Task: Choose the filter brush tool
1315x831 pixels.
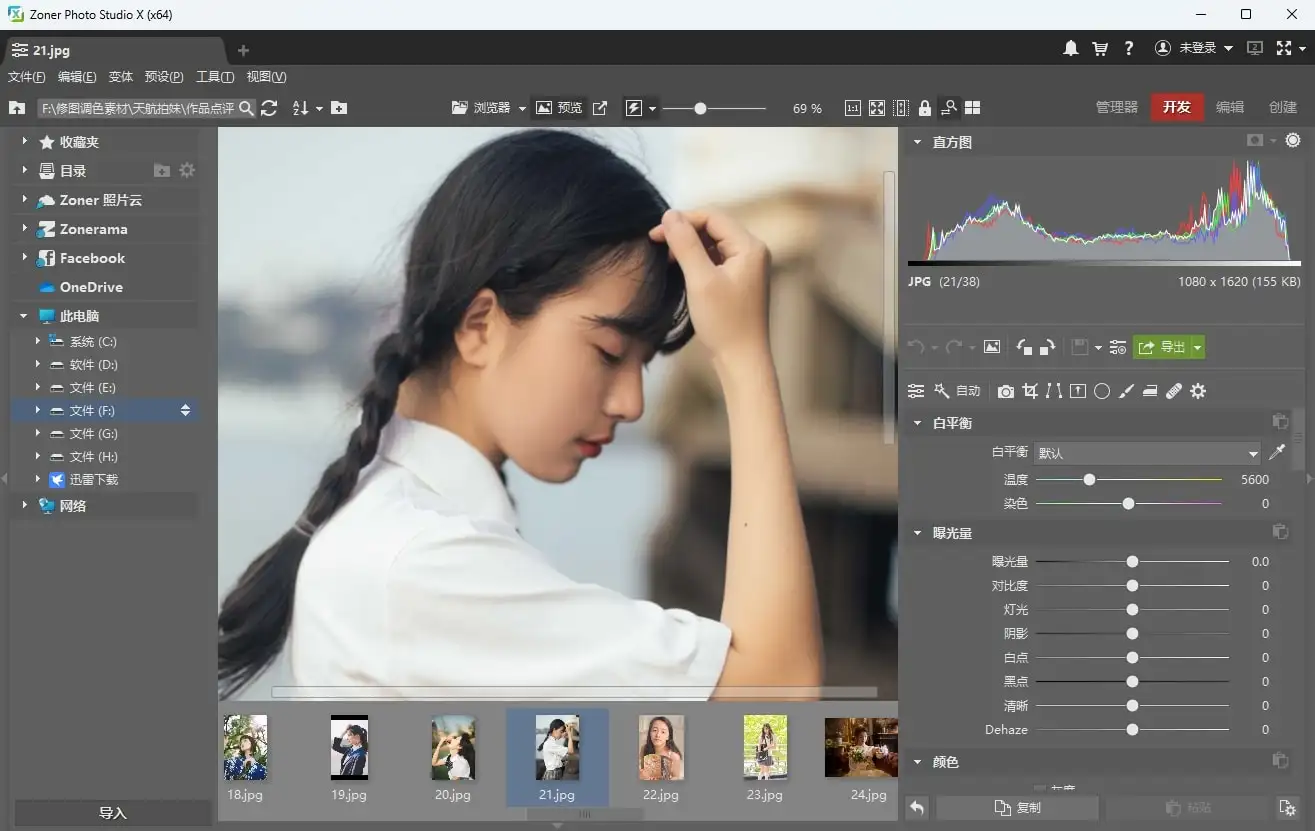Action: (x=1126, y=391)
